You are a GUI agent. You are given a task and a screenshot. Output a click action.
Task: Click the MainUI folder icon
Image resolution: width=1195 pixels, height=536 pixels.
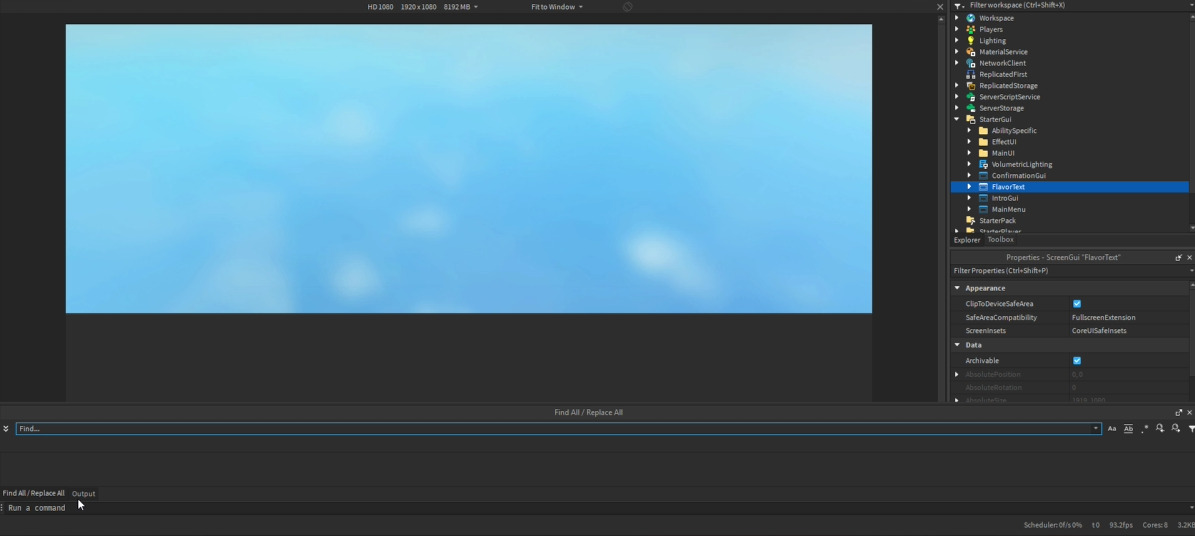[x=983, y=153]
